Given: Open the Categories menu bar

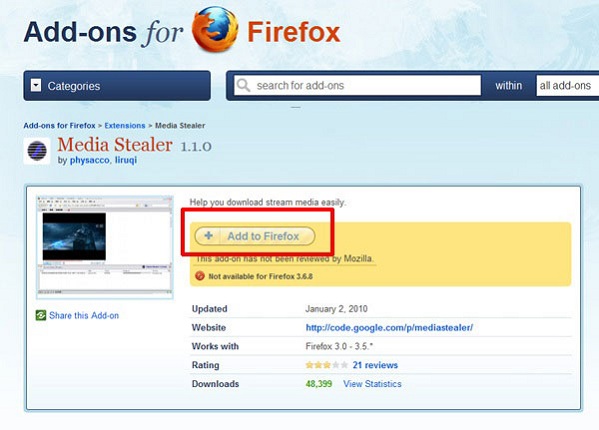Looking at the screenshot, I should (x=117, y=86).
